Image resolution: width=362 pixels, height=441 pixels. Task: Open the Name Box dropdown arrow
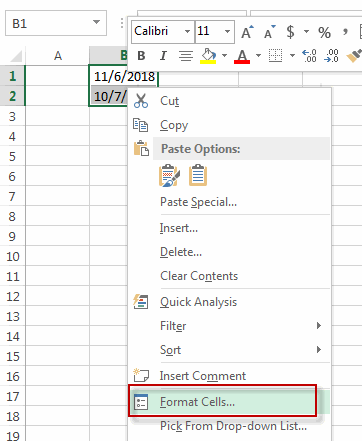tap(96, 22)
